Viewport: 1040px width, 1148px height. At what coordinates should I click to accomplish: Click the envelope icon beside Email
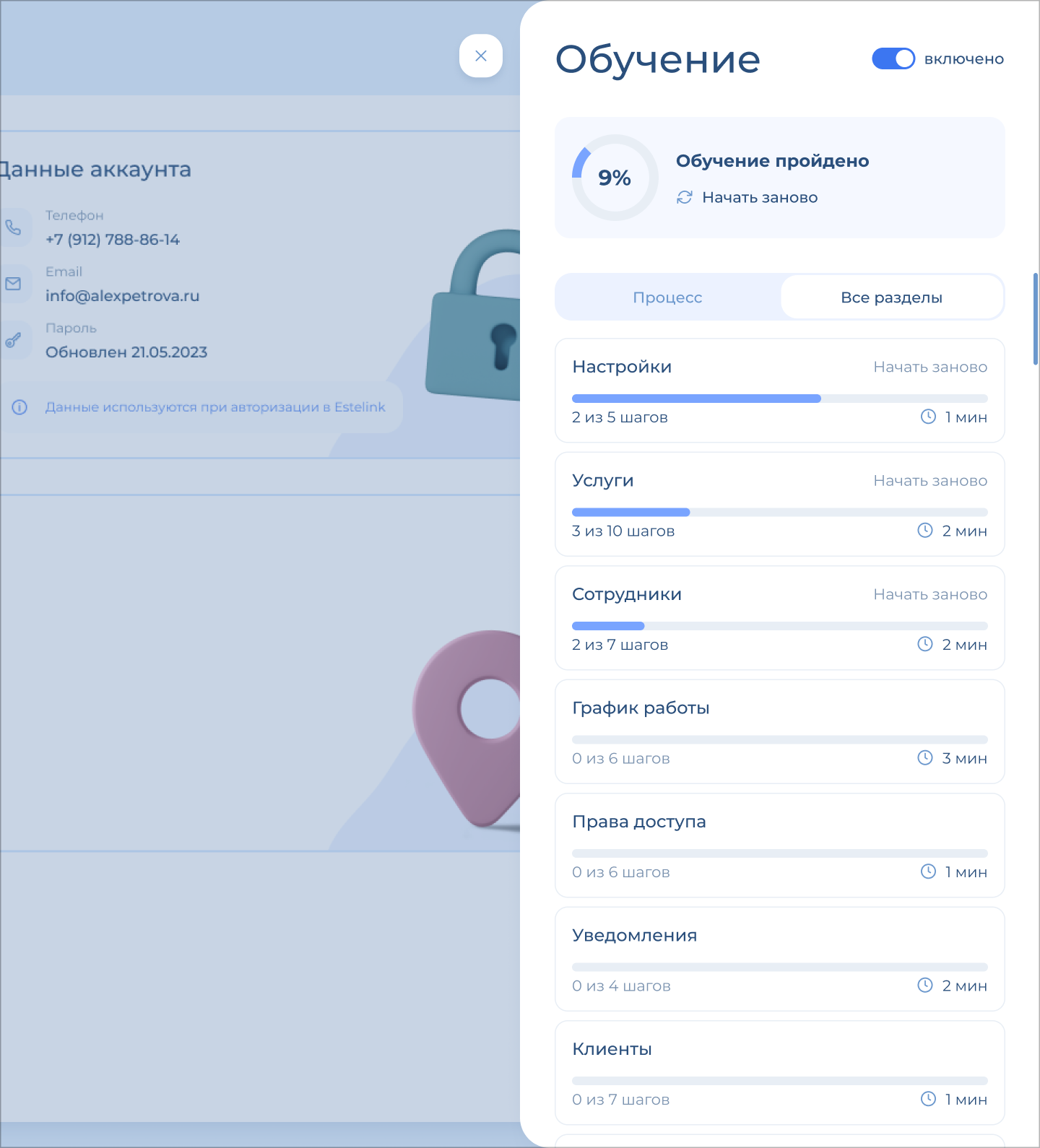click(x=14, y=284)
